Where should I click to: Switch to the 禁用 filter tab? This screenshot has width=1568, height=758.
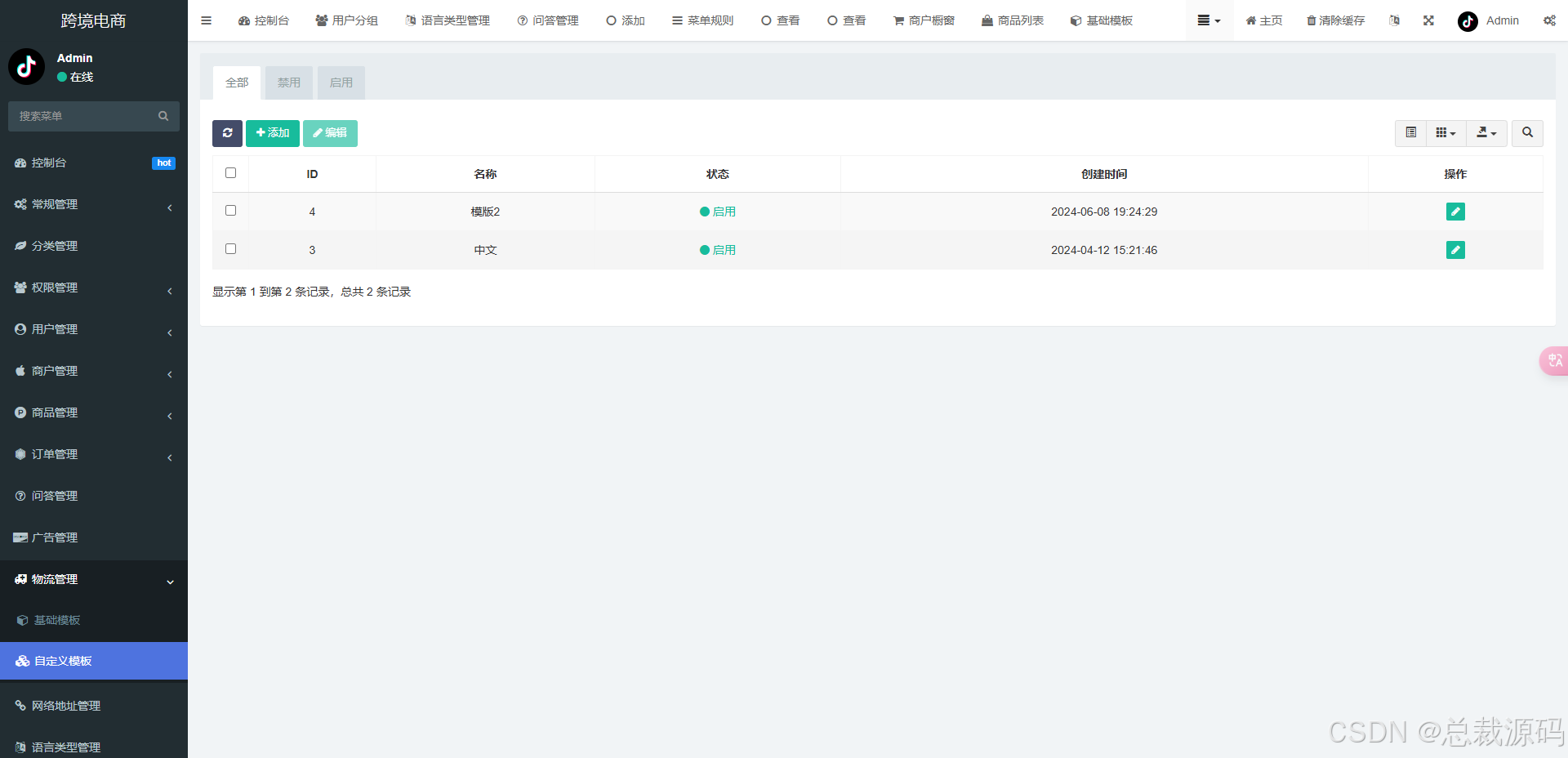point(289,82)
